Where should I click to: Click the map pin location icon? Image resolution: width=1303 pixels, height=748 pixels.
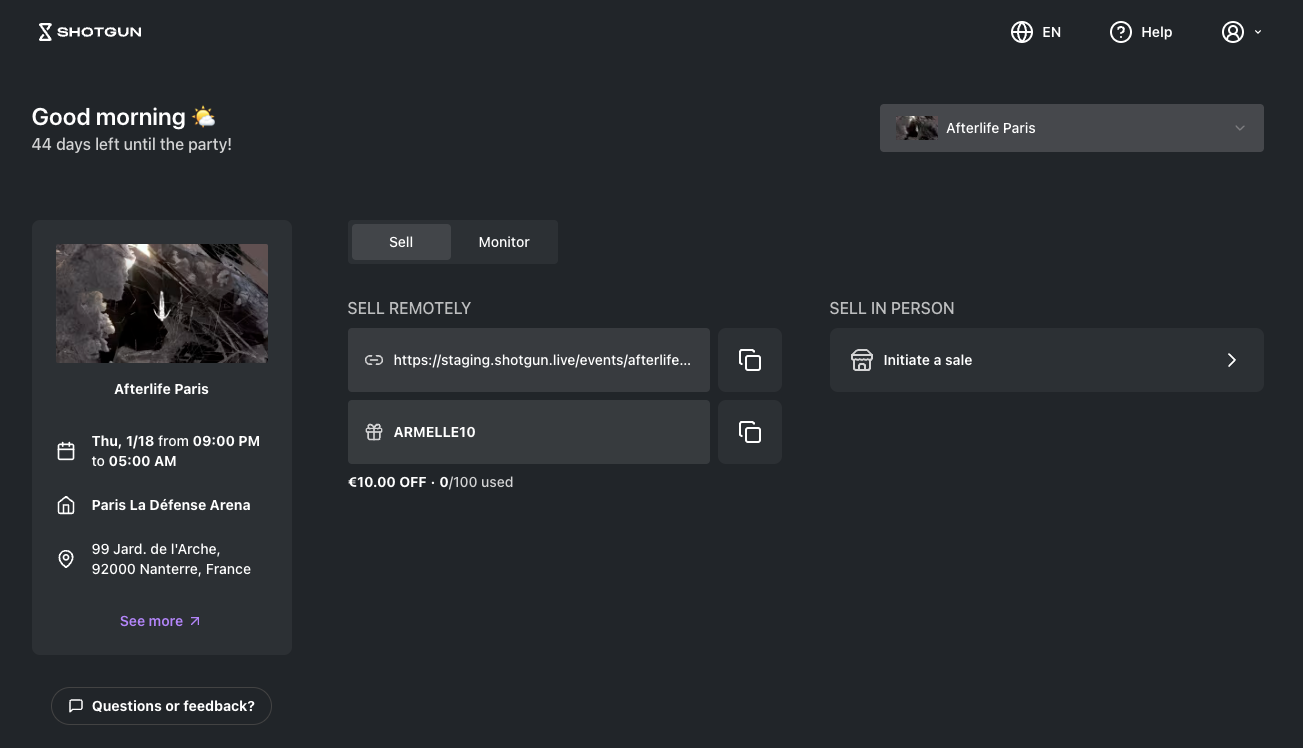click(x=66, y=559)
